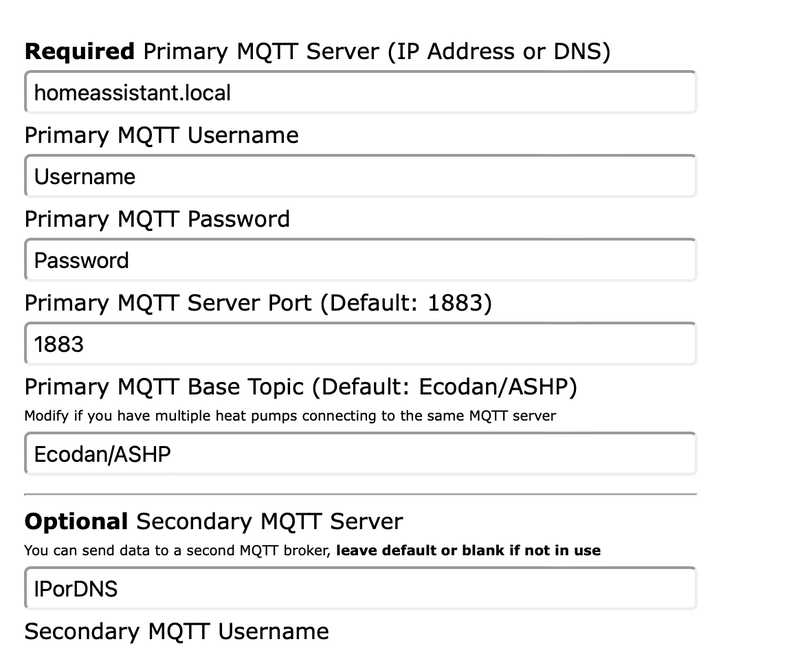Click the Server Port field showing 1883
This screenshot has height=646, width=800.
click(360, 345)
